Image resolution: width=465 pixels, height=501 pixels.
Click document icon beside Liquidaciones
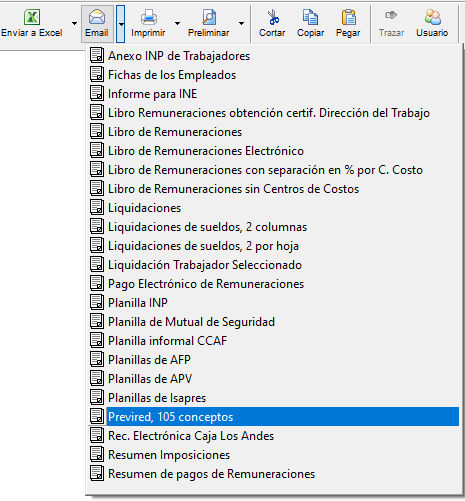(97, 207)
